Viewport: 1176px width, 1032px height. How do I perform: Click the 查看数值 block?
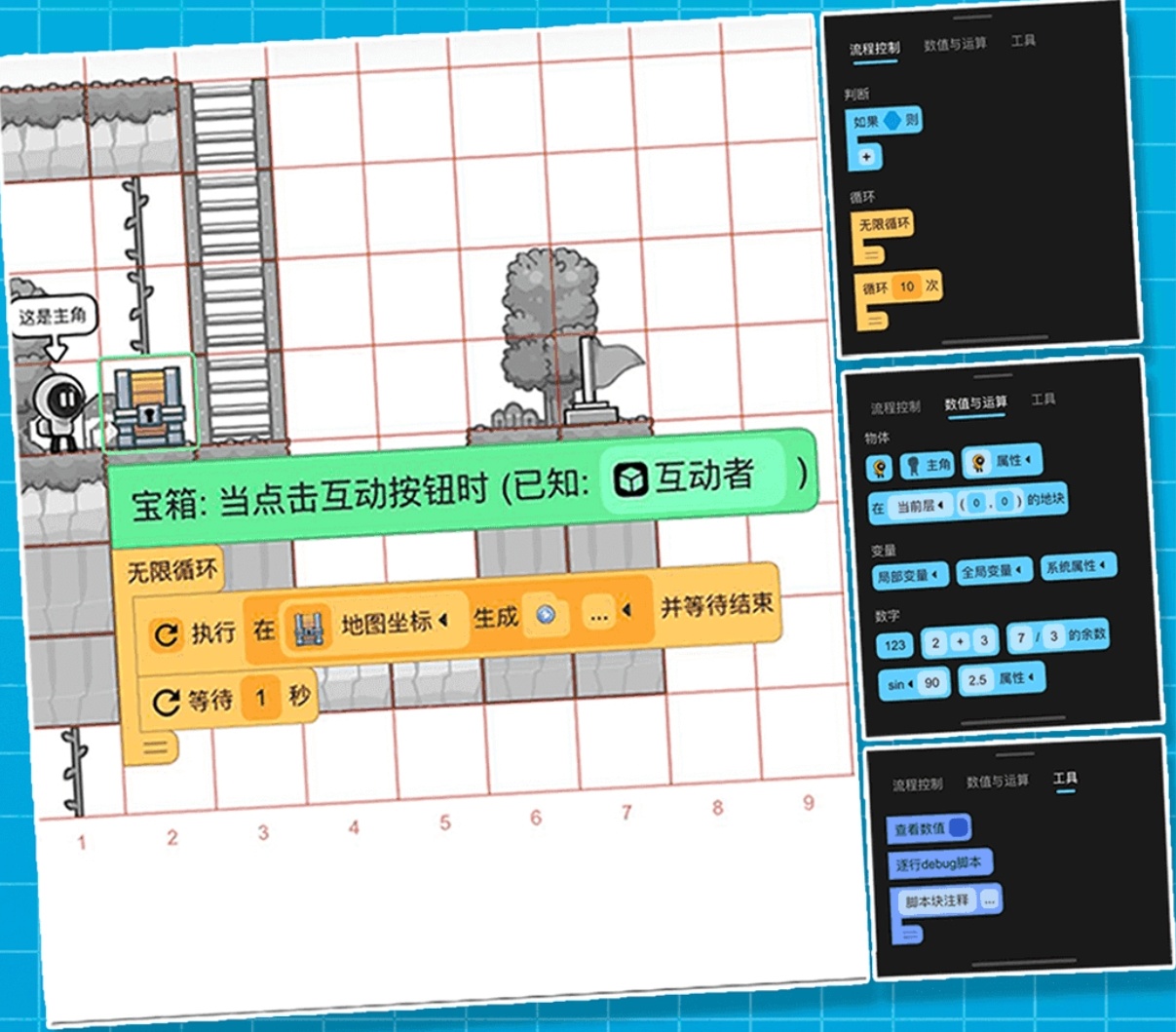[x=929, y=828]
